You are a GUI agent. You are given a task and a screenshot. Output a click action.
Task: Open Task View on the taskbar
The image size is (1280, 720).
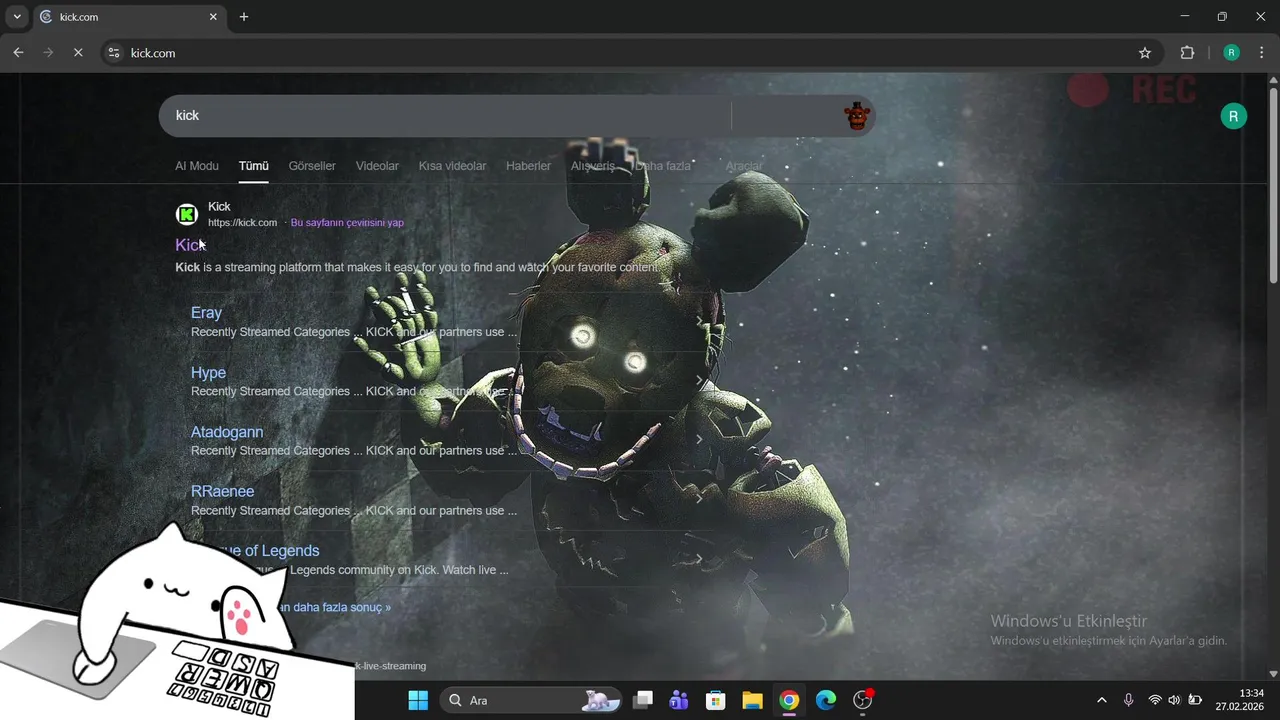point(643,700)
